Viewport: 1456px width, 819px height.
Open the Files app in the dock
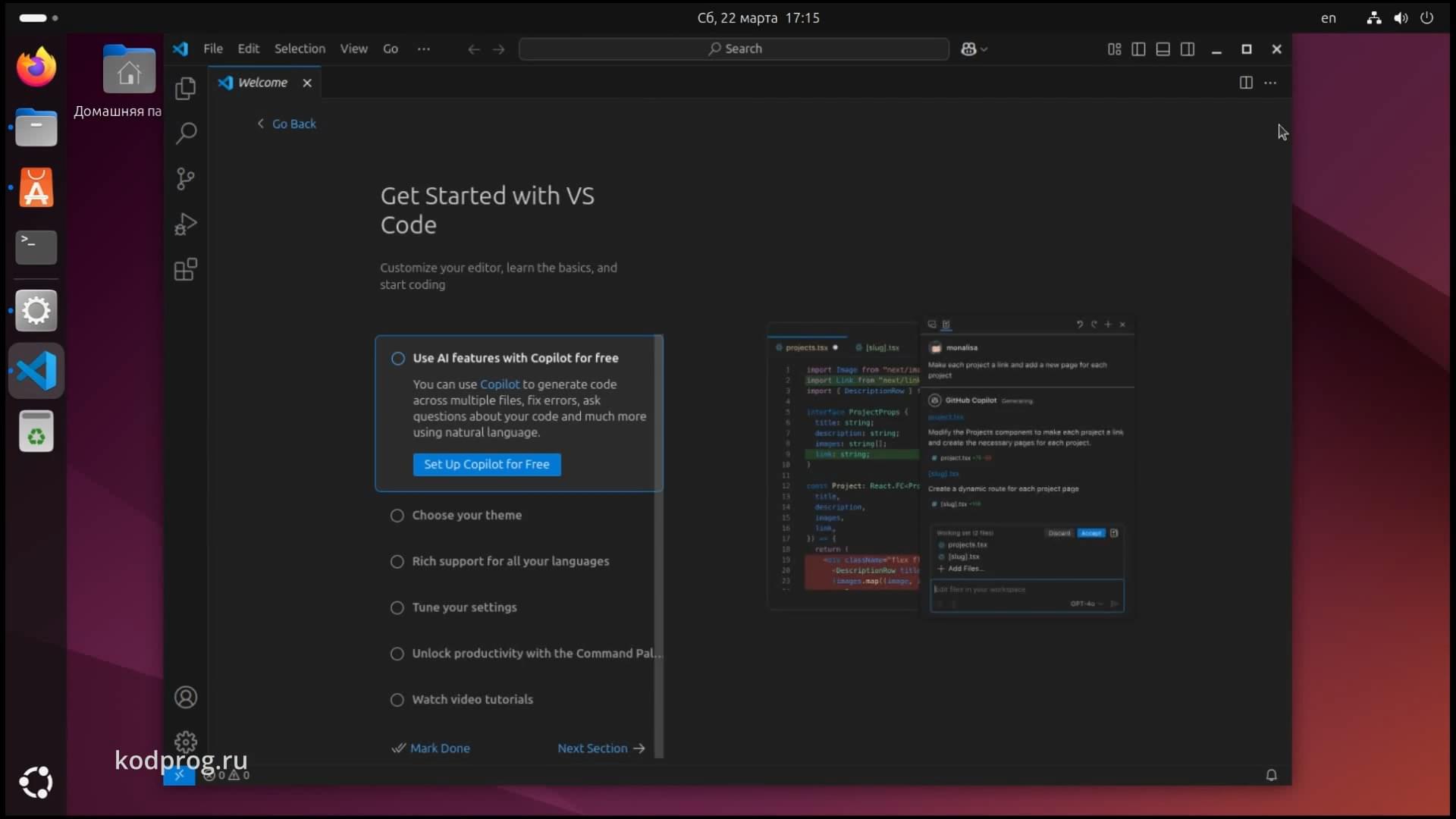(36, 127)
